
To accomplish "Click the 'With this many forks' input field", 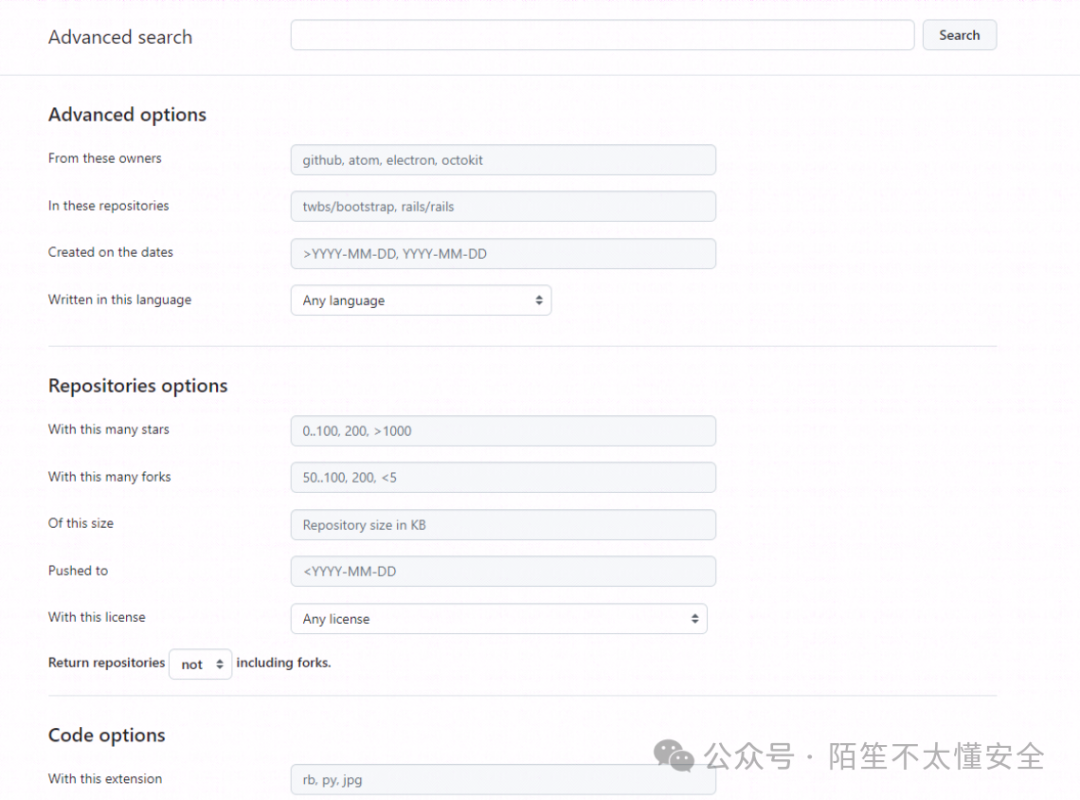I will 502,477.
